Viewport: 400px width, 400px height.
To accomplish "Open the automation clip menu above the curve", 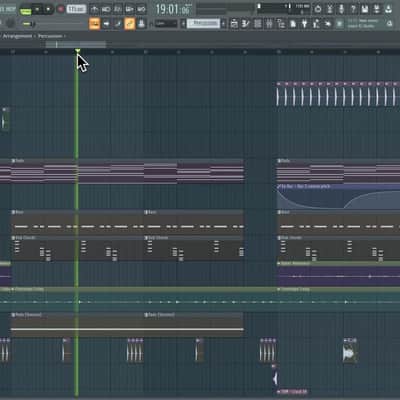I will point(279,187).
